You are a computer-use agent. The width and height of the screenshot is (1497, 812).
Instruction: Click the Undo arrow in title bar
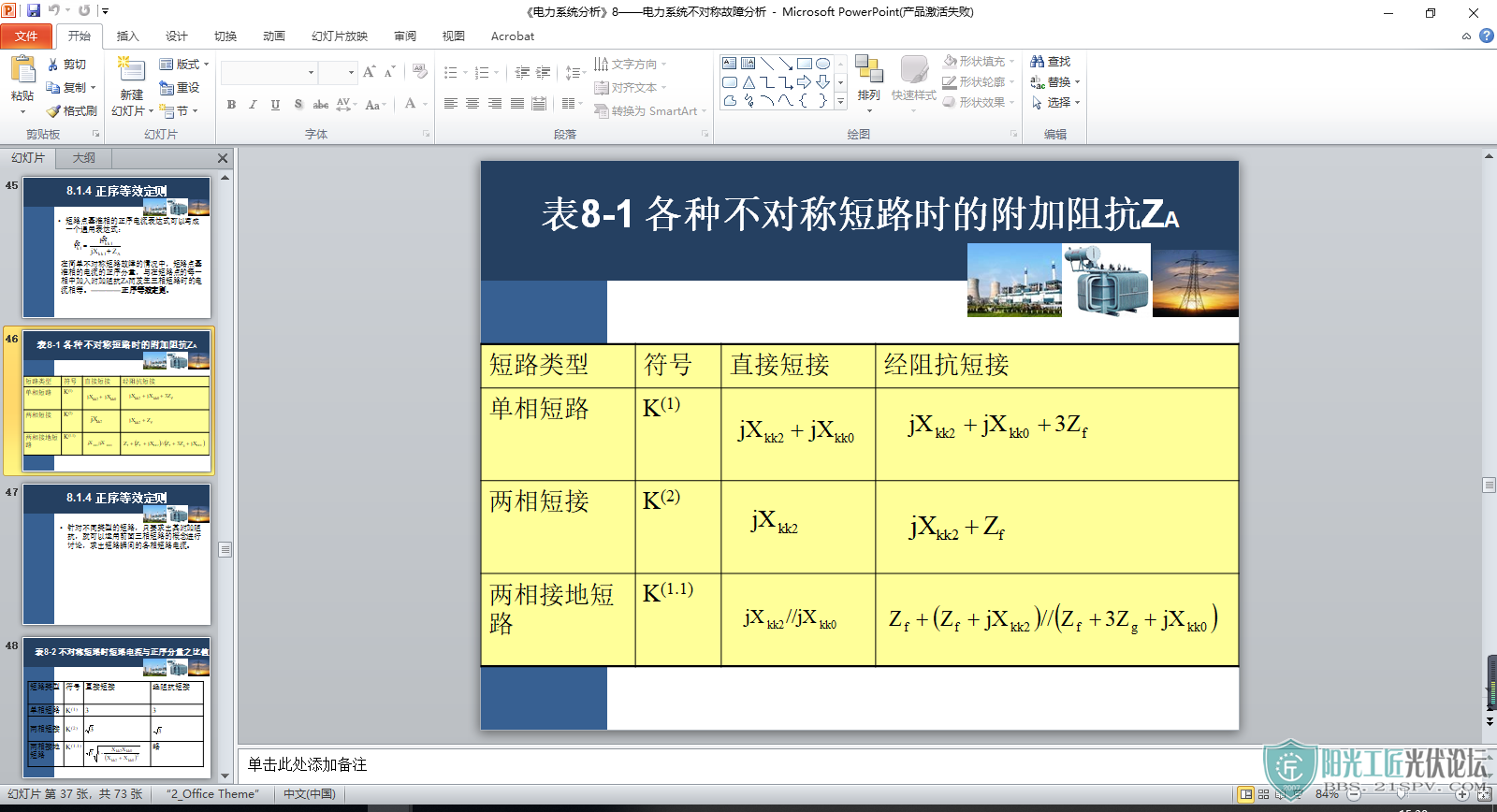[x=54, y=10]
